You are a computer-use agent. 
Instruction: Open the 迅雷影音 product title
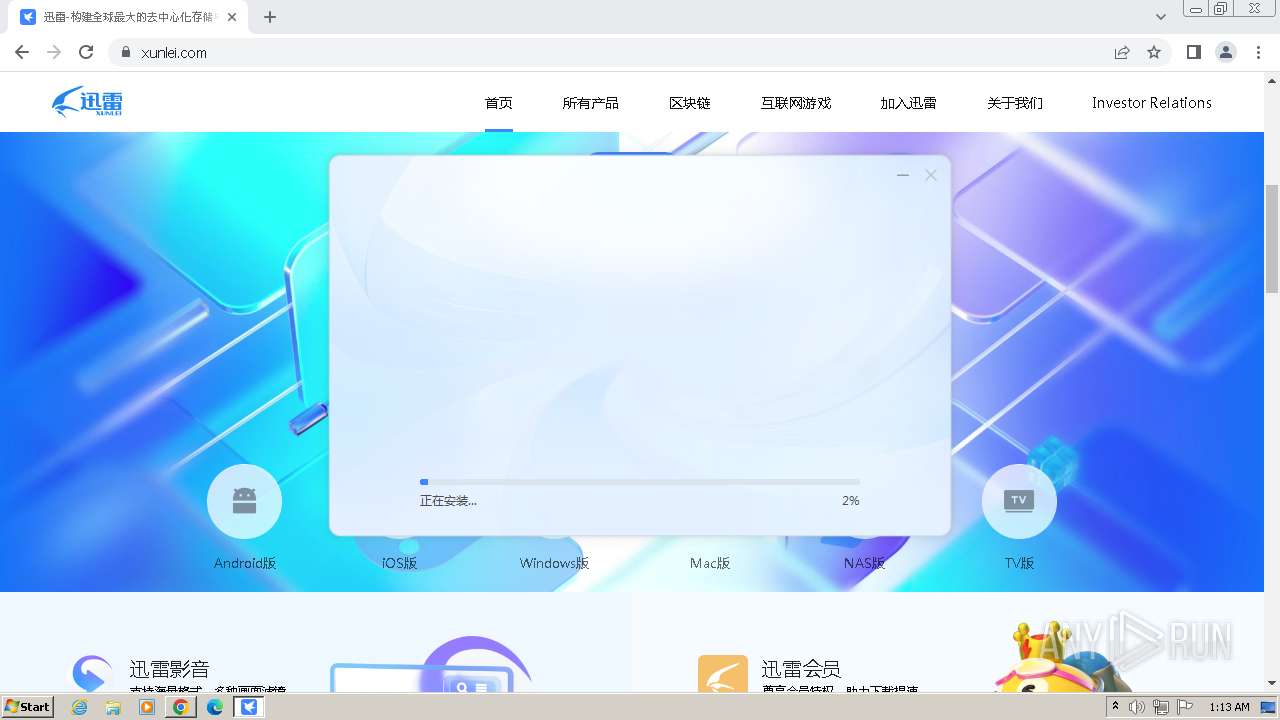pyautogui.click(x=169, y=669)
